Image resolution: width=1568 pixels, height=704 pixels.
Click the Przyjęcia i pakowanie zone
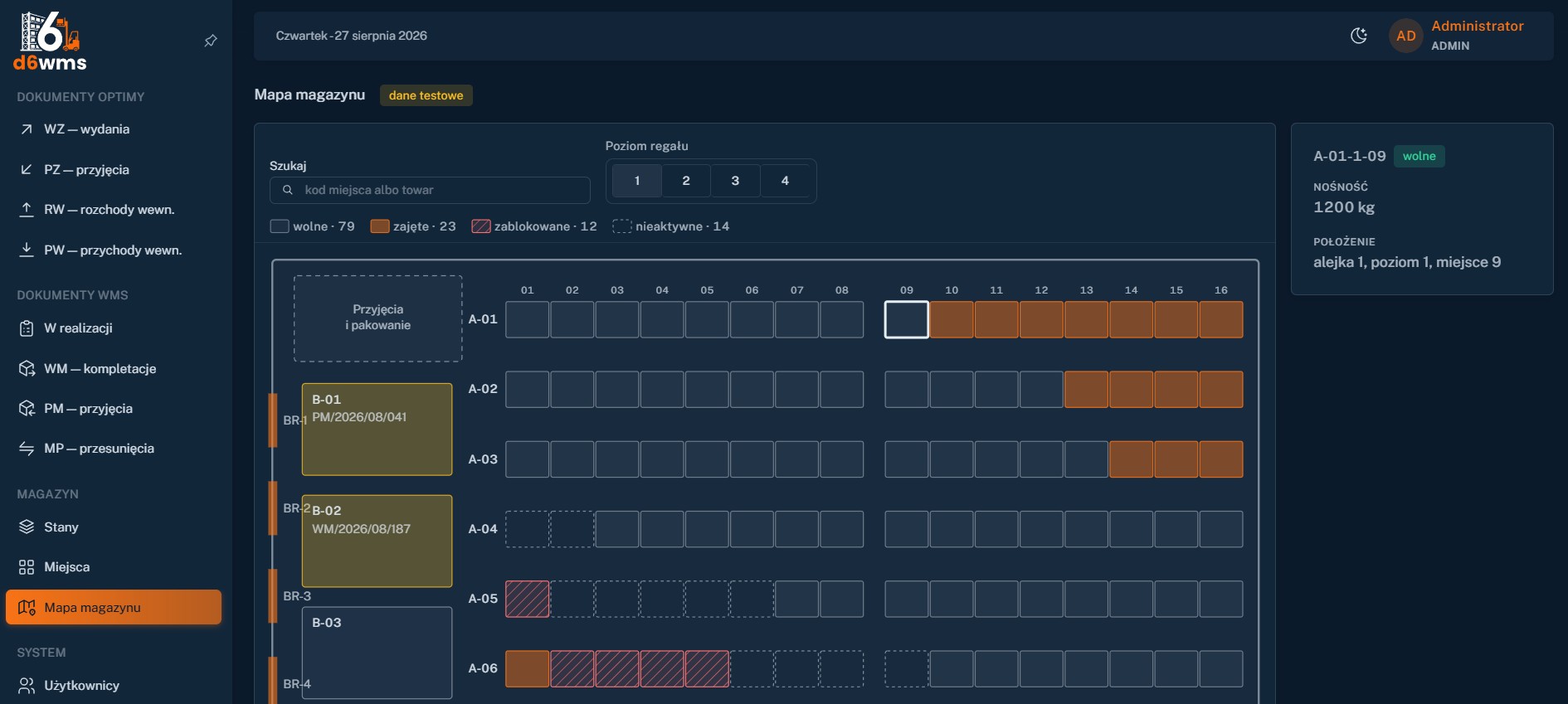[x=378, y=318]
